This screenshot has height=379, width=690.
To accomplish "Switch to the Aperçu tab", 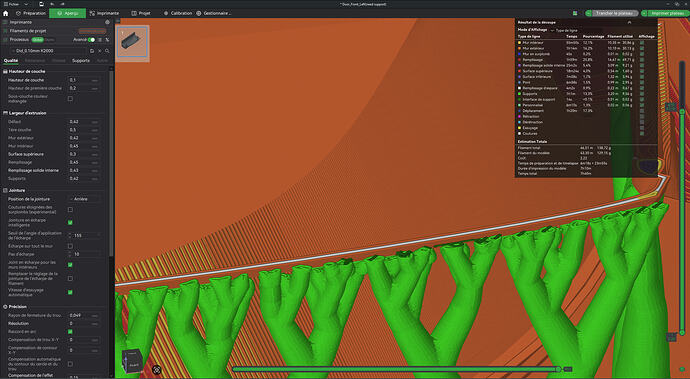I will (x=67, y=13).
